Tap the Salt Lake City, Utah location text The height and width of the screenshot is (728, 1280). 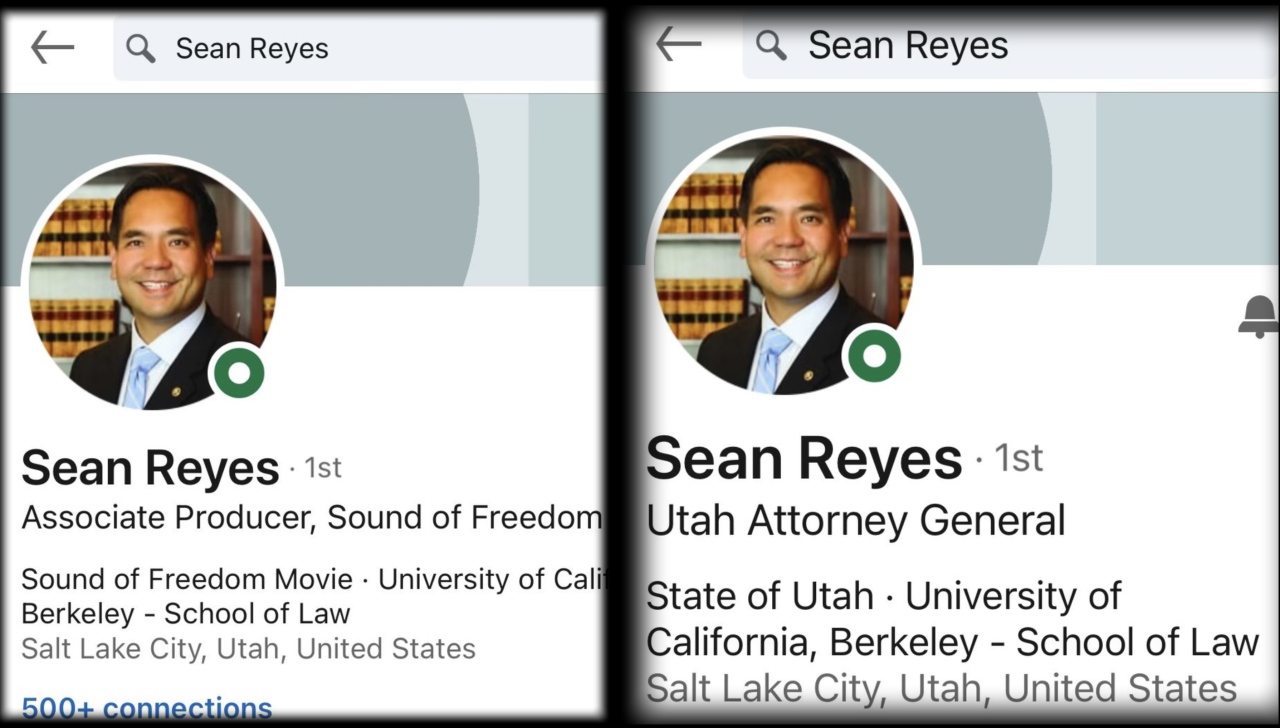(x=248, y=648)
